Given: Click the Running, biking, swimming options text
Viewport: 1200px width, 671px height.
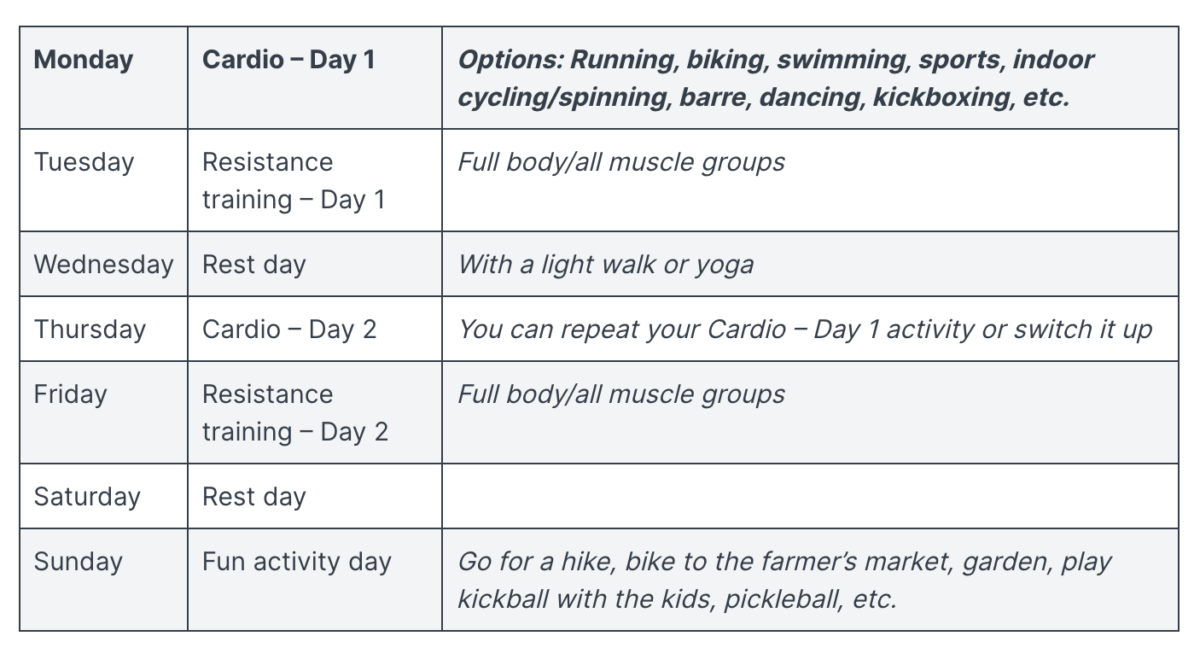Looking at the screenshot, I should pyautogui.click(x=775, y=79).
